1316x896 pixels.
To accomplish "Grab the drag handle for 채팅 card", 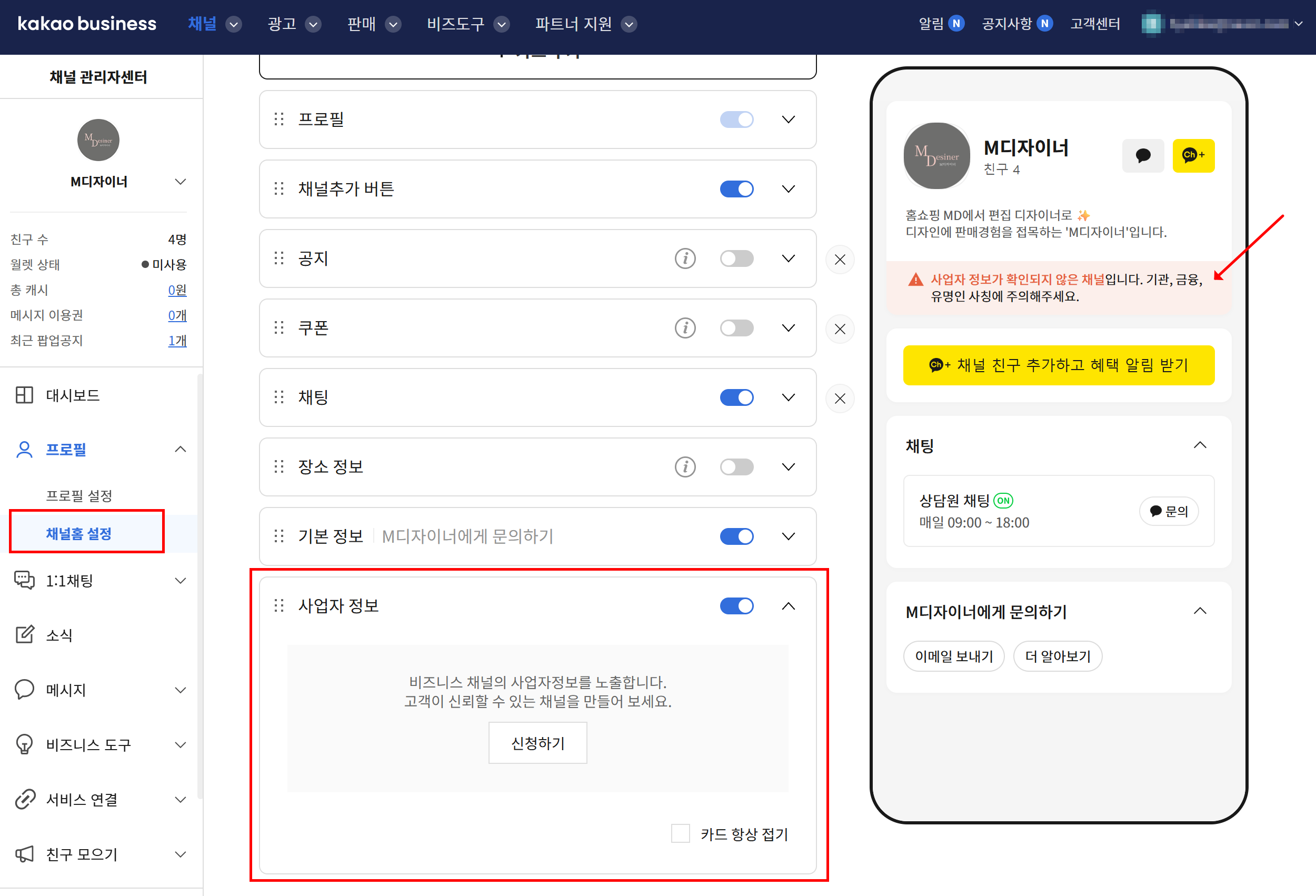I will 278,397.
